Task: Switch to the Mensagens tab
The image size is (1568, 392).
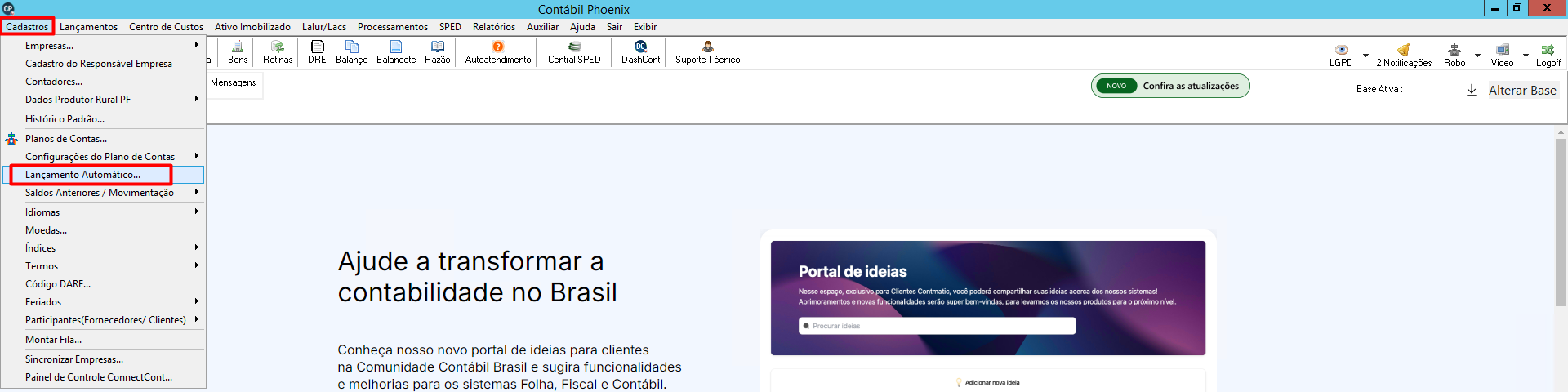Action: (234, 82)
